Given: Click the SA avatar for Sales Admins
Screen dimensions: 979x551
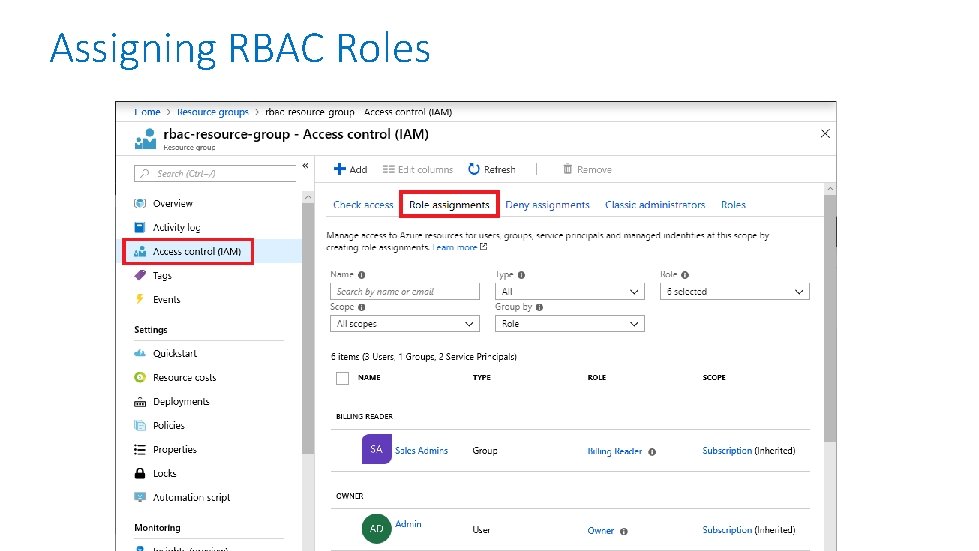Looking at the screenshot, I should tap(376, 449).
